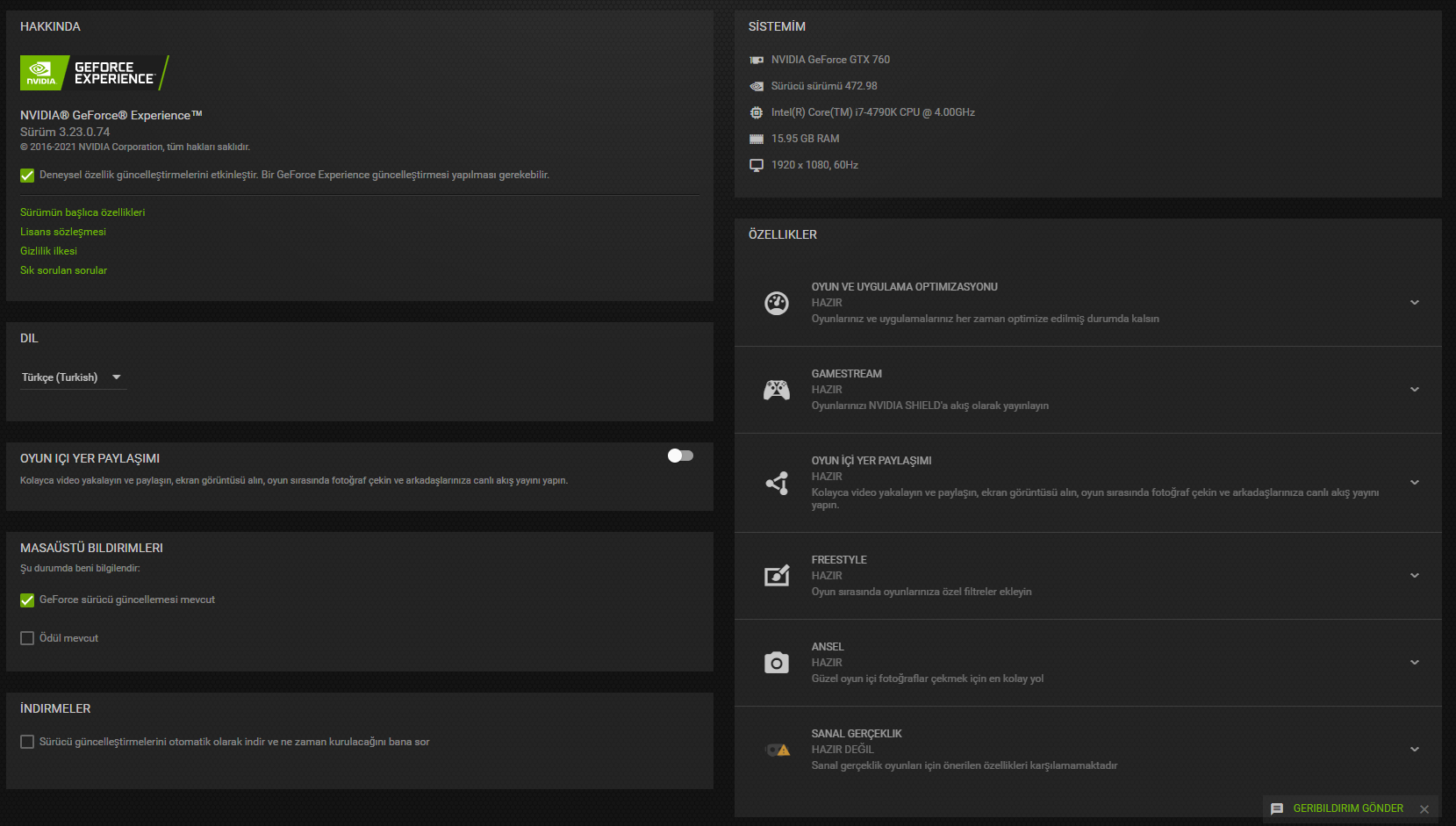The width and height of the screenshot is (1456, 826).
Task: Dismiss the Geribildirim Gönder feedback bar
Action: 1424,809
